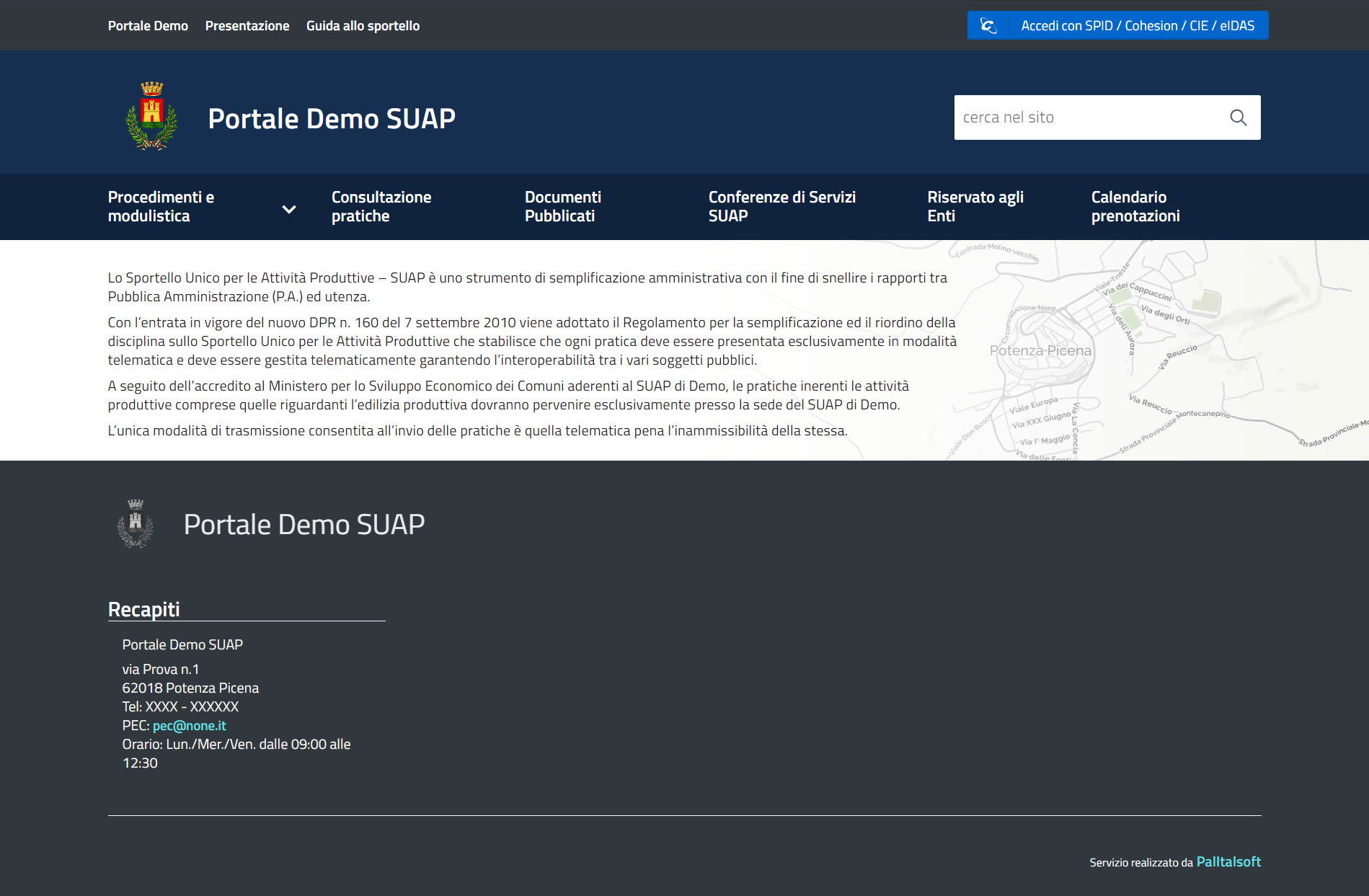The width and height of the screenshot is (1369, 896).
Task: Open Guida allo sportello link
Action: click(363, 26)
